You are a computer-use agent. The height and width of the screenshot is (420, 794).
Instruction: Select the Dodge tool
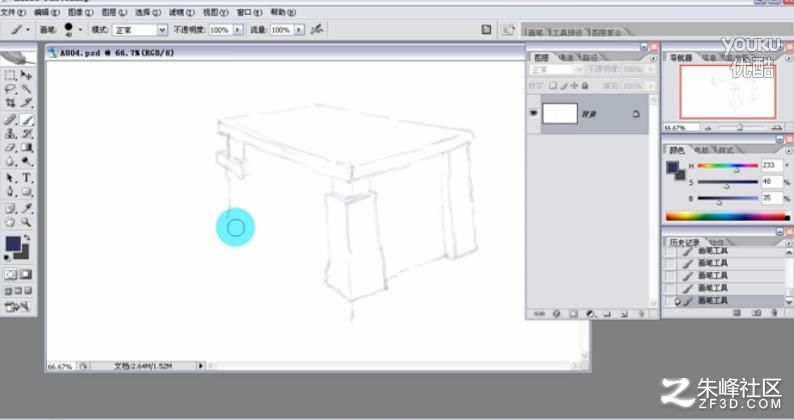[x=26, y=162]
